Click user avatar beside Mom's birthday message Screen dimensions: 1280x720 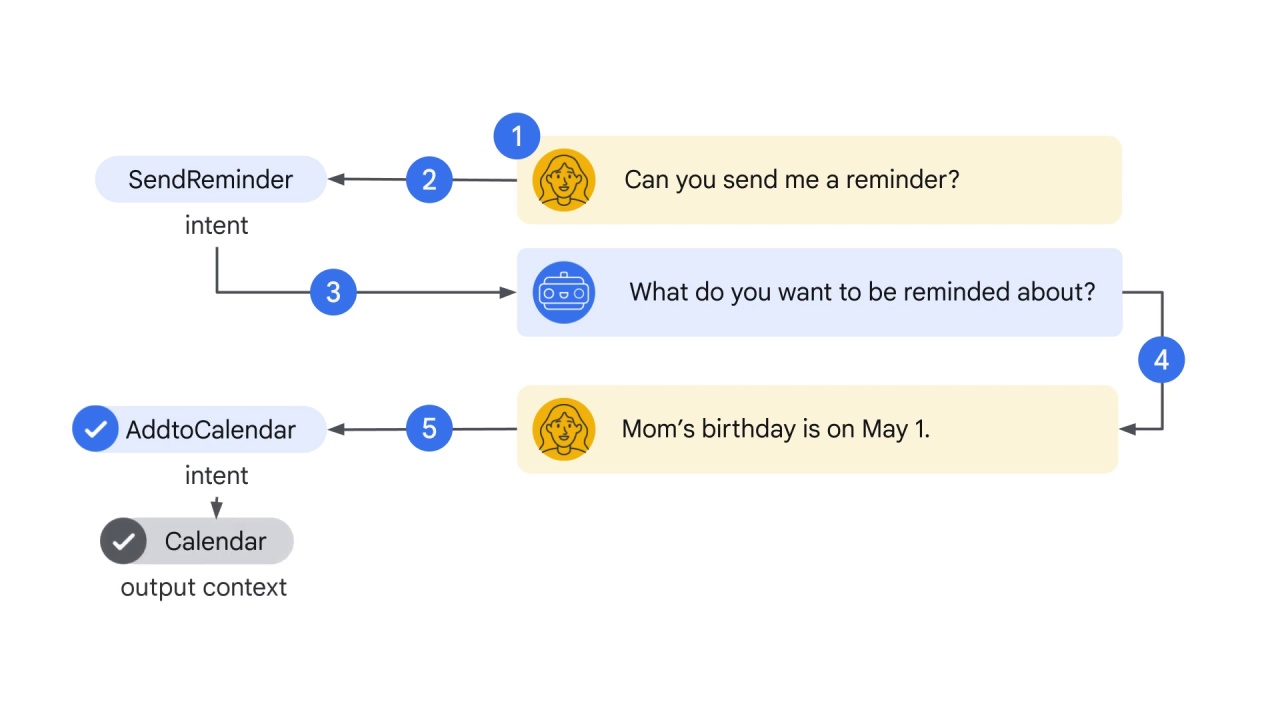pos(564,429)
